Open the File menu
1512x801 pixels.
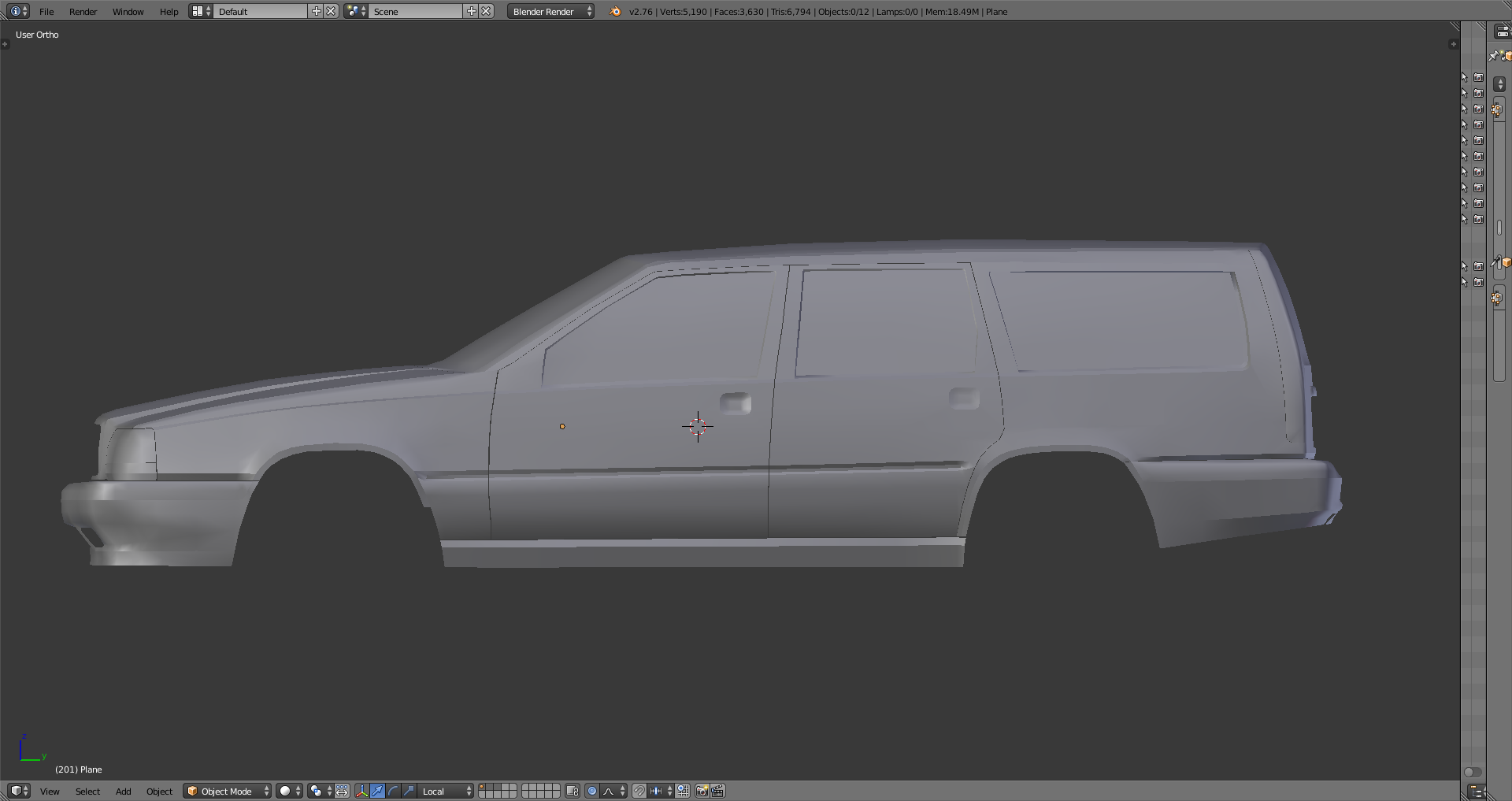click(x=46, y=12)
